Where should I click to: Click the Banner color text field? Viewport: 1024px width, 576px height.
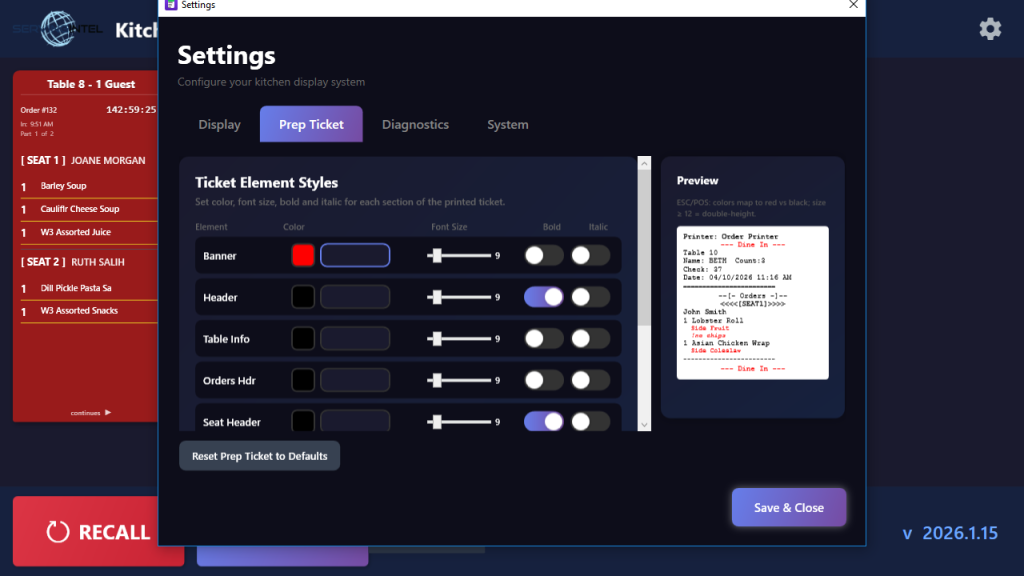point(355,256)
